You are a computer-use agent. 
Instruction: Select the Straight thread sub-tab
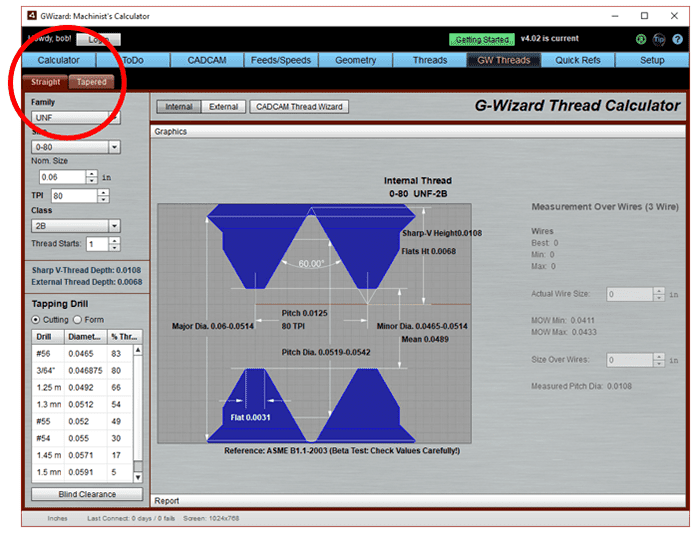[x=46, y=82]
